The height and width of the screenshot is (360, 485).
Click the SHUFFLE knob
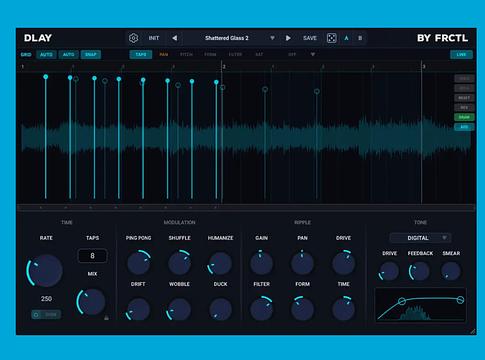point(179,263)
